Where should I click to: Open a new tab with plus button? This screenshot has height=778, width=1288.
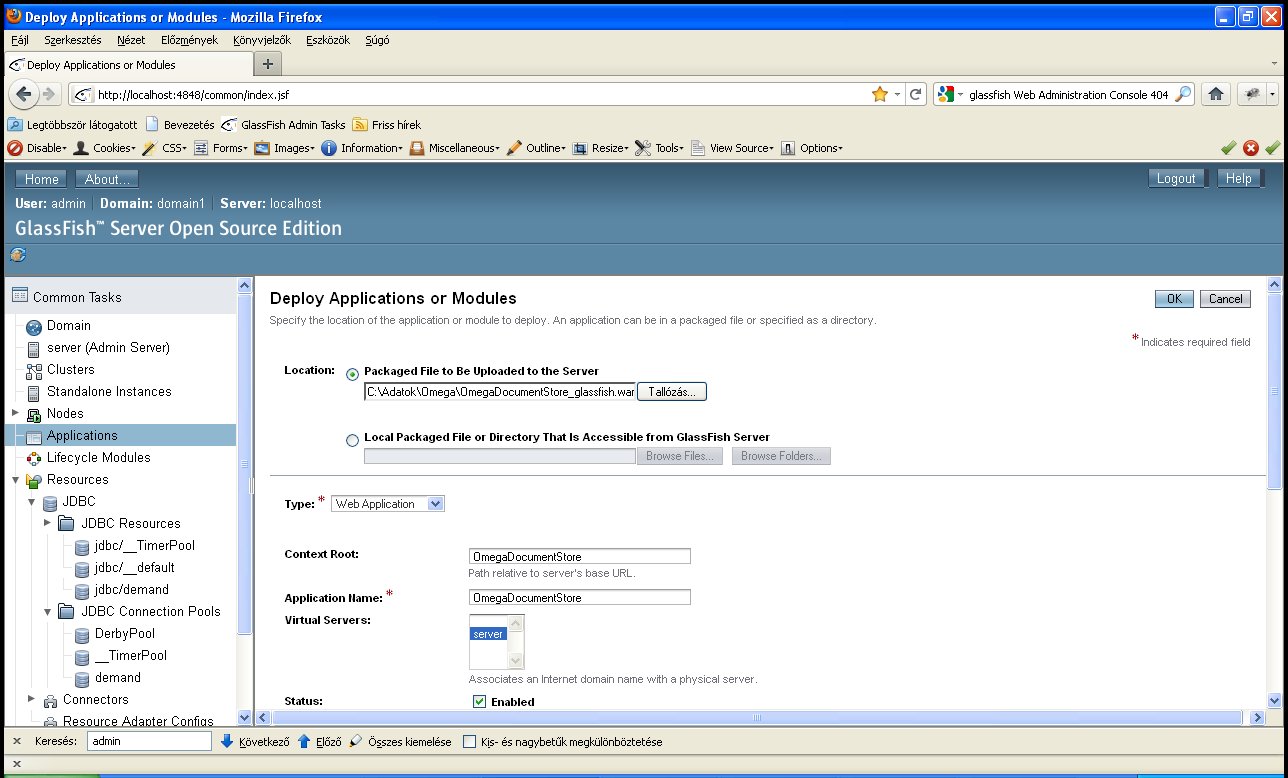[267, 64]
